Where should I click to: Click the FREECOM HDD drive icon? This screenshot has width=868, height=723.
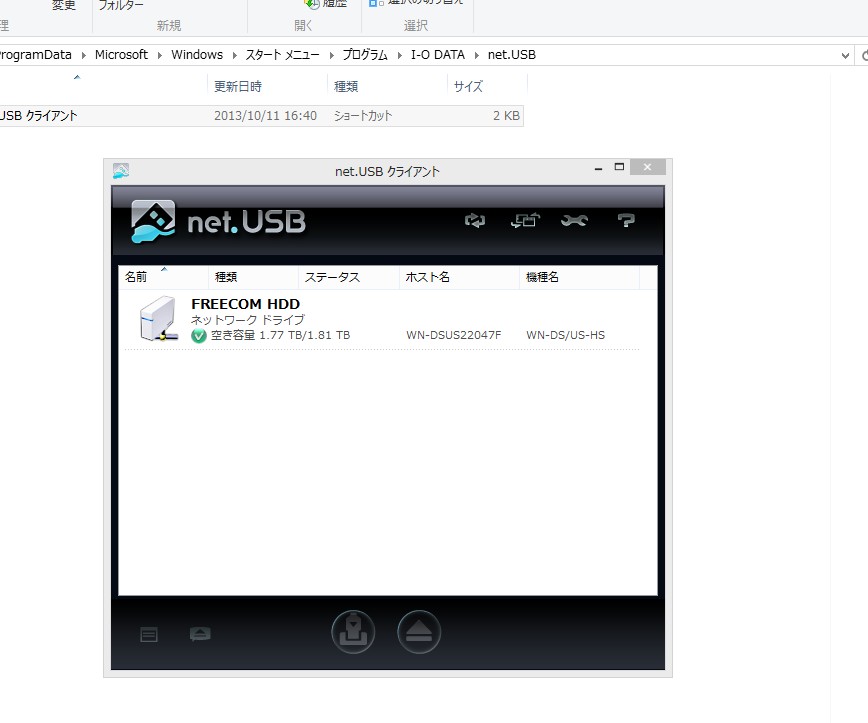pyautogui.click(x=158, y=319)
